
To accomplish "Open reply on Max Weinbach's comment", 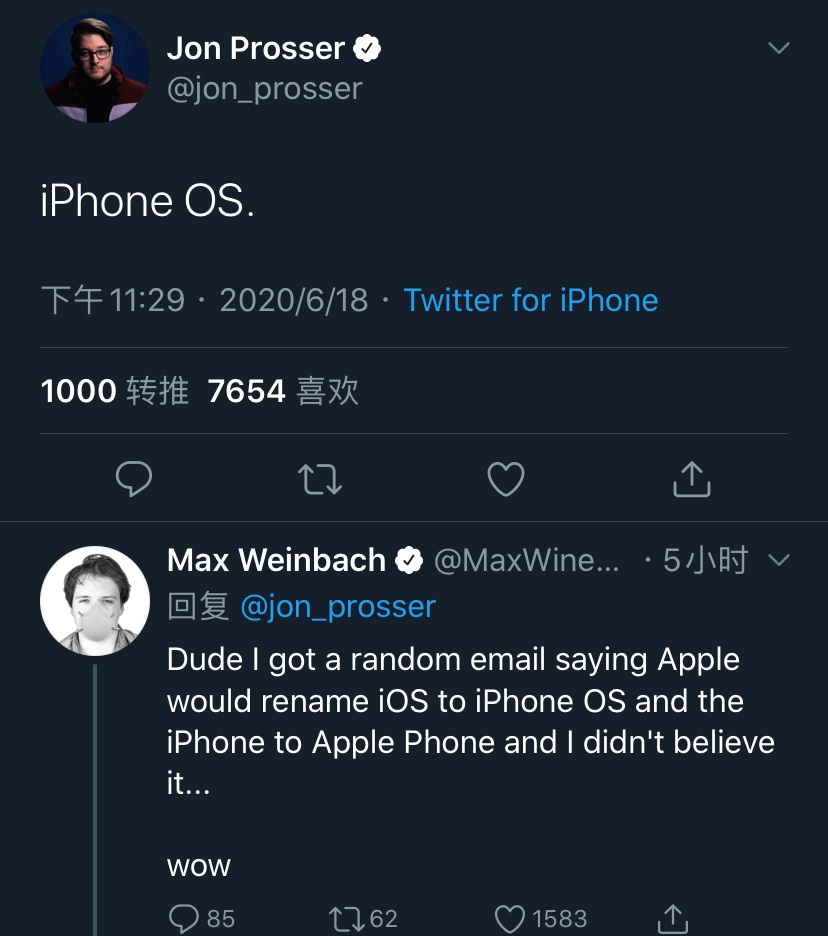I will tap(184, 918).
